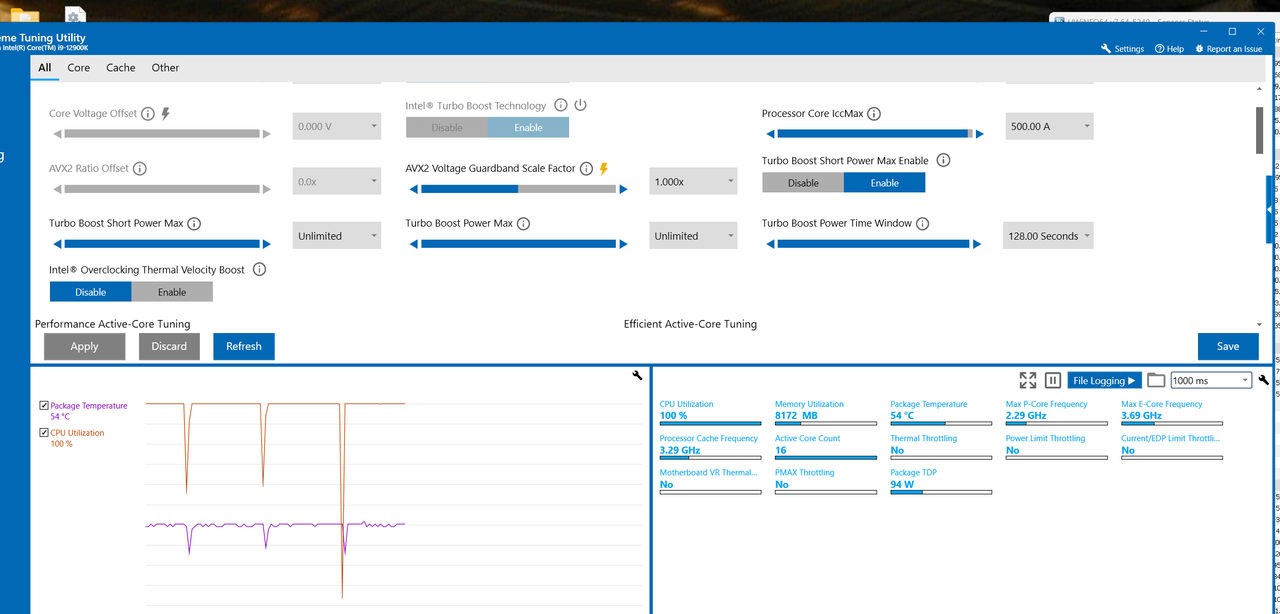Show info for Turbo Boost Power Max
Viewport: 1280px width, 614px height.
[x=523, y=224]
